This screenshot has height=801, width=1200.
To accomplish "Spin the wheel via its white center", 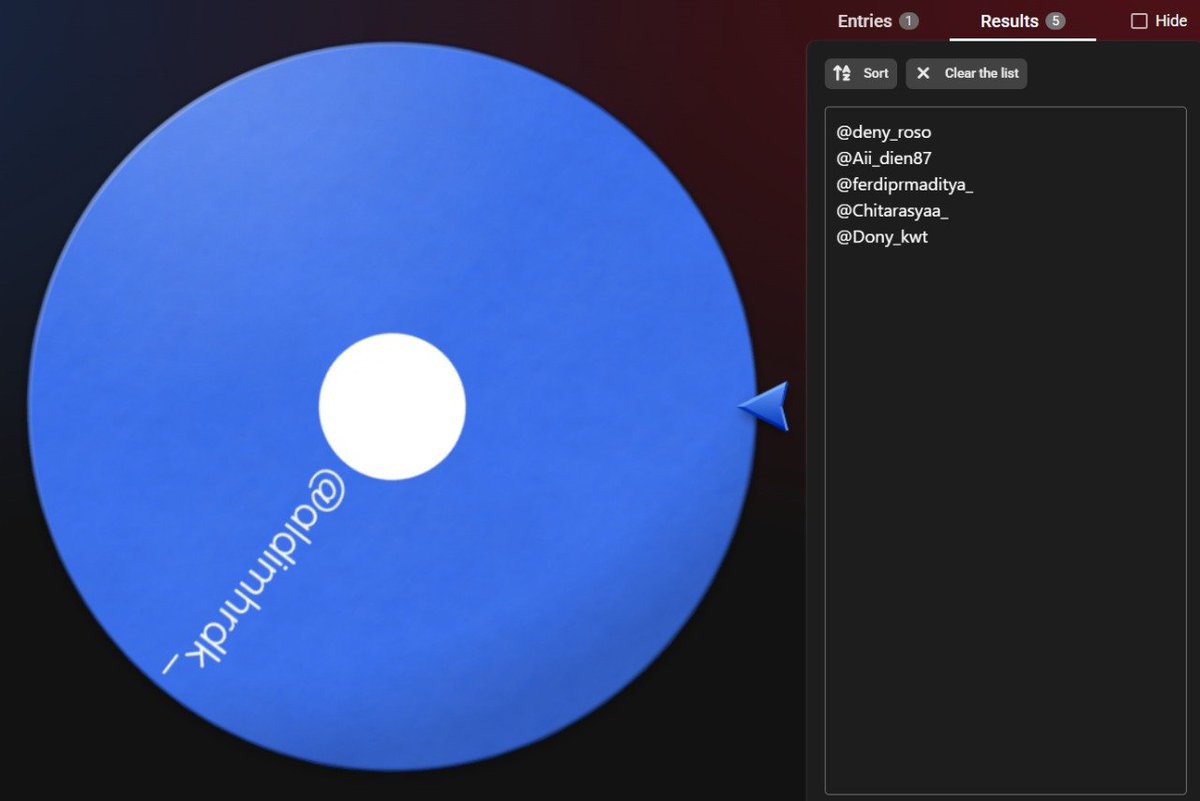I will point(392,406).
